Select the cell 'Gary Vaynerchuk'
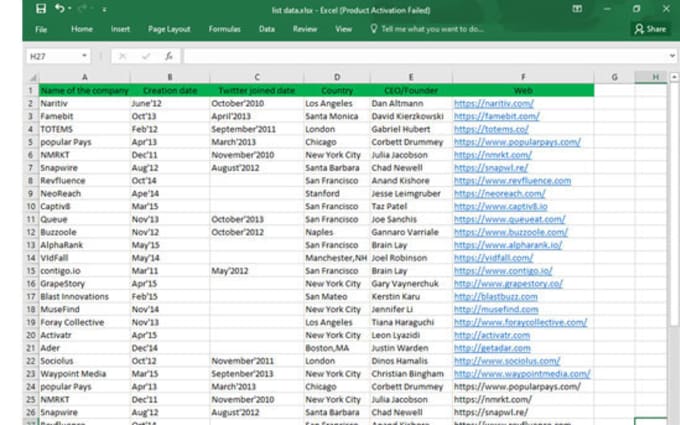680x425 pixels. (x=411, y=284)
